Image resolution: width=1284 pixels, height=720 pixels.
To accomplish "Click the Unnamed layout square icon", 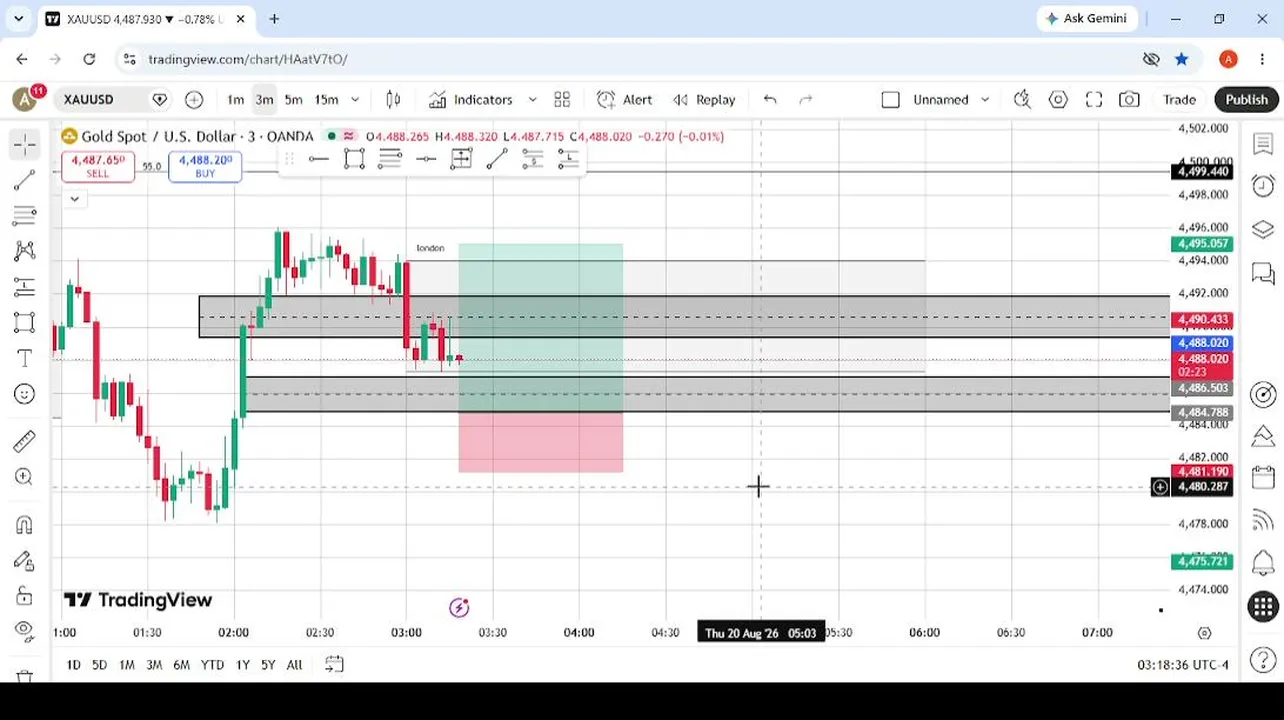I will coord(890,99).
